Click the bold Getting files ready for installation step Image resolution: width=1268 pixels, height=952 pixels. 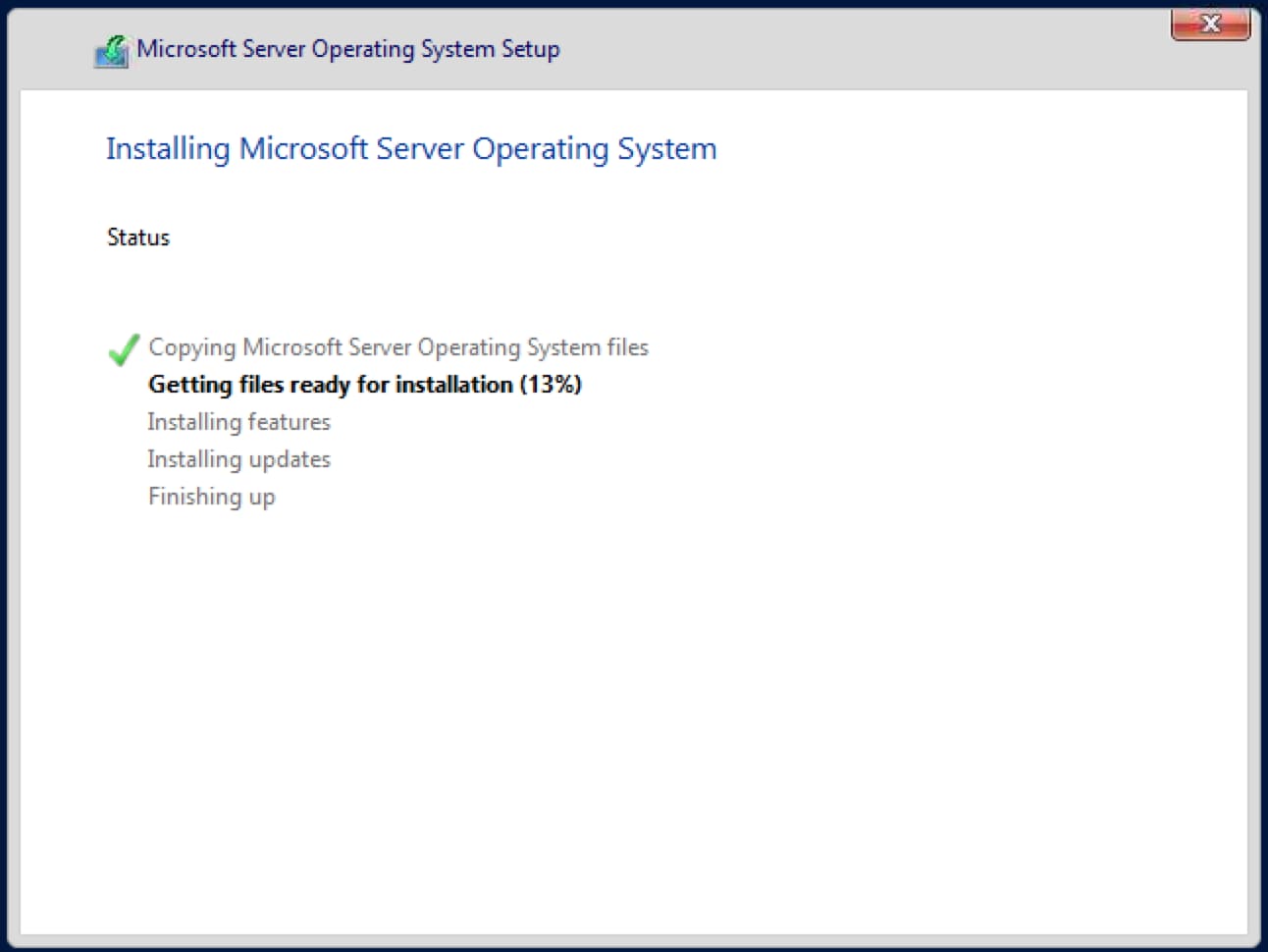364,385
